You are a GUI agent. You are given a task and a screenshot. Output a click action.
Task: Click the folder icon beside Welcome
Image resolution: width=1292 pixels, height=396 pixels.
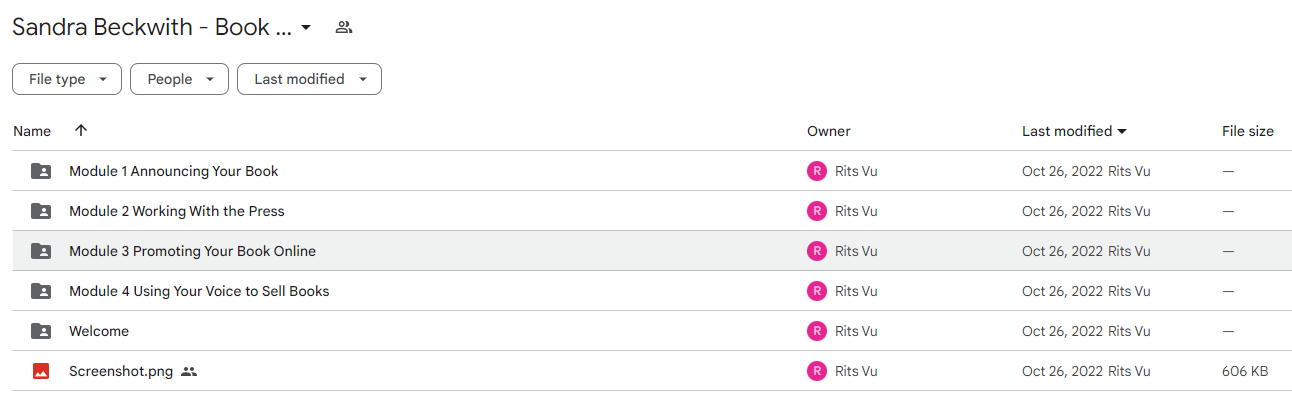click(x=41, y=331)
